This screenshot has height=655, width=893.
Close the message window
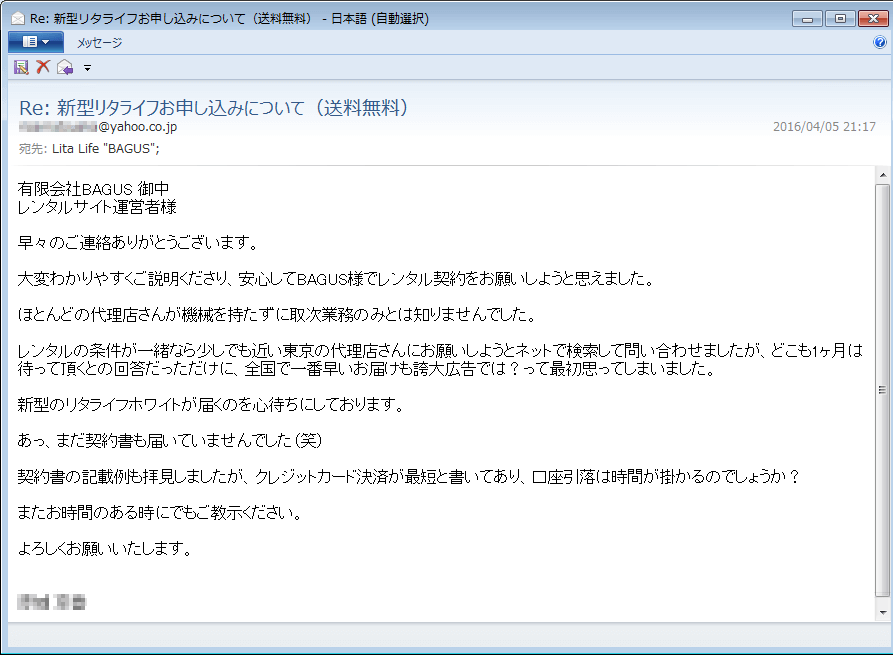(x=872, y=19)
